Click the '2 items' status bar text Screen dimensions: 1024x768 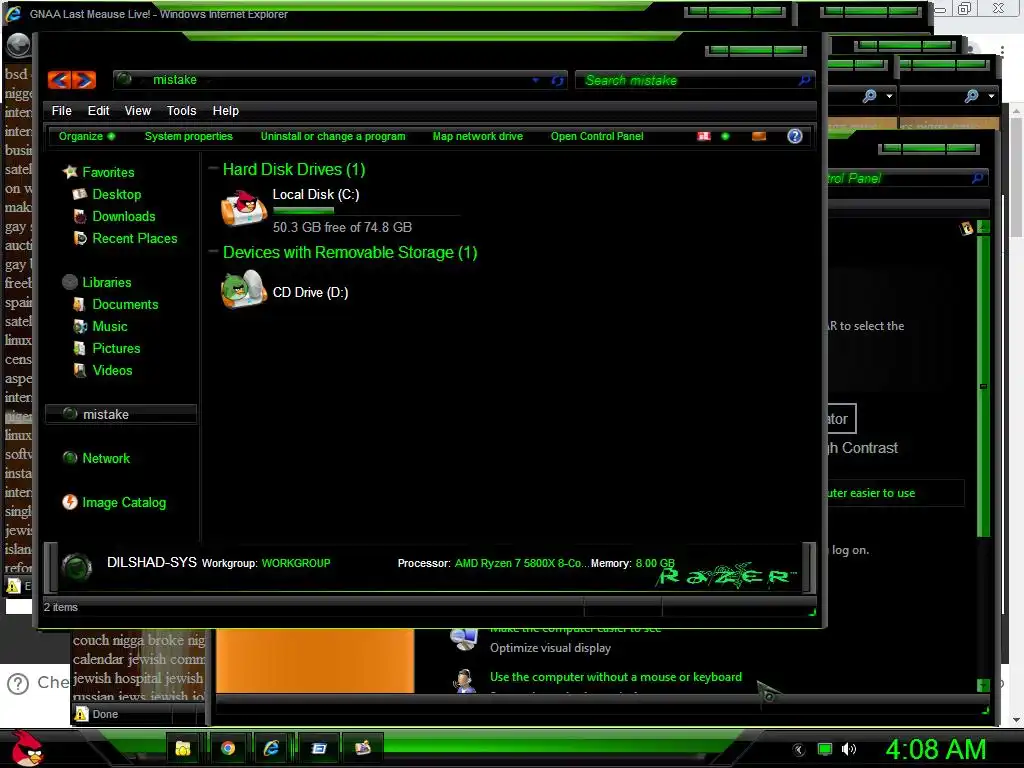[61, 607]
